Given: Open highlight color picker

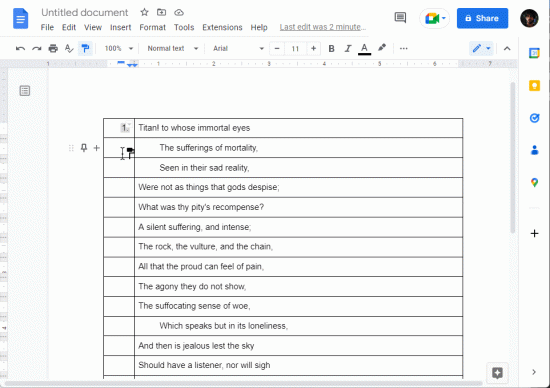Looking at the screenshot, I should (382, 48).
